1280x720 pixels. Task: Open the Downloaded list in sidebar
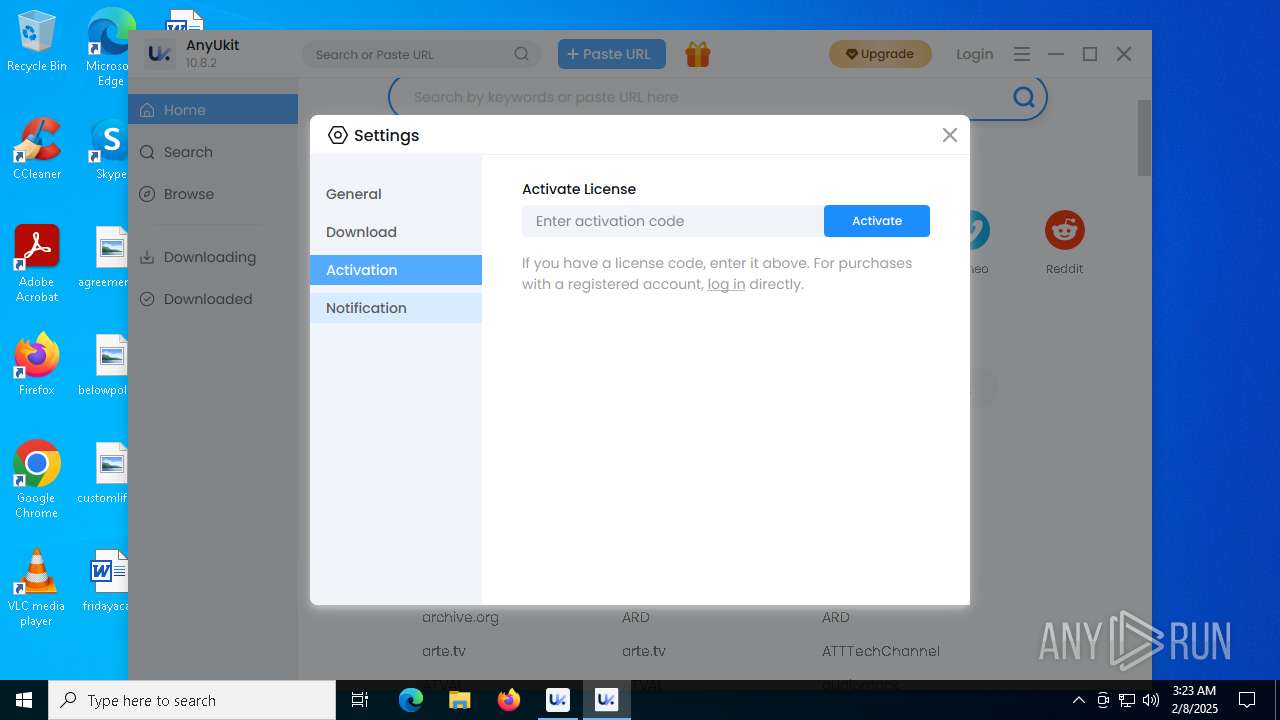click(213, 299)
